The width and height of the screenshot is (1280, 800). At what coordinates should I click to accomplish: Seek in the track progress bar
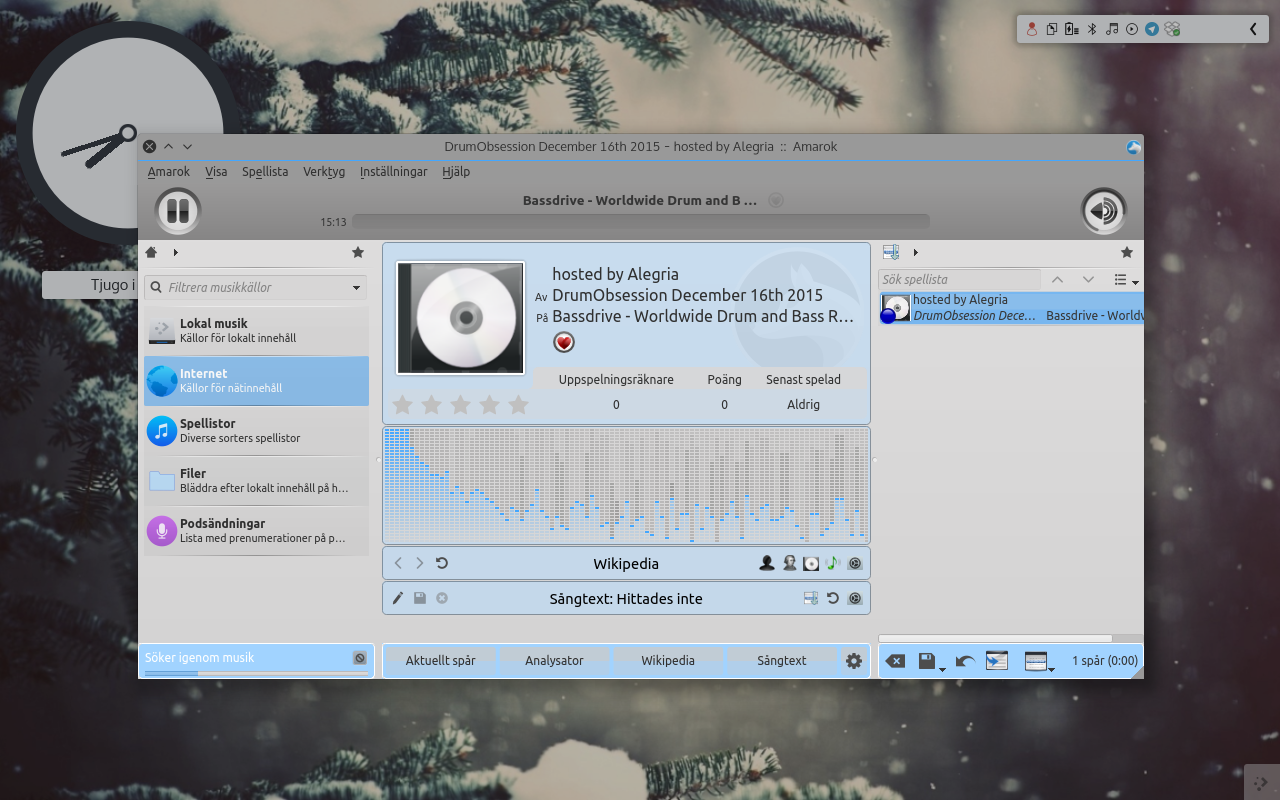pos(640,222)
